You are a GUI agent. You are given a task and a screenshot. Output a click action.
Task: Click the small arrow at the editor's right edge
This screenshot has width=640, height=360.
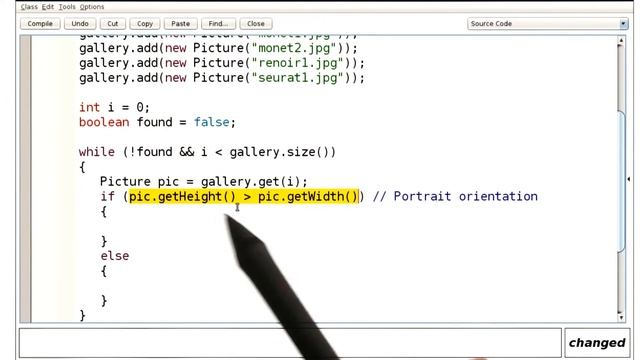(x=629, y=179)
